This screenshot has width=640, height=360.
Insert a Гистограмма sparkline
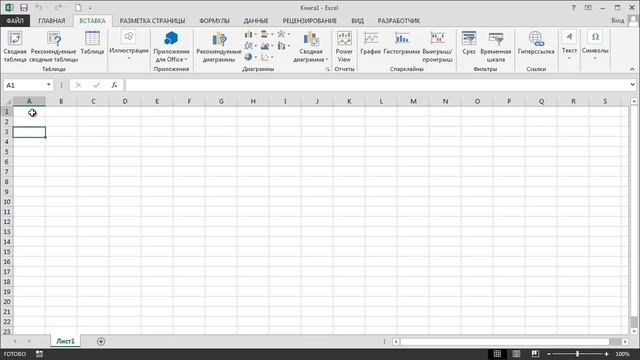point(402,43)
